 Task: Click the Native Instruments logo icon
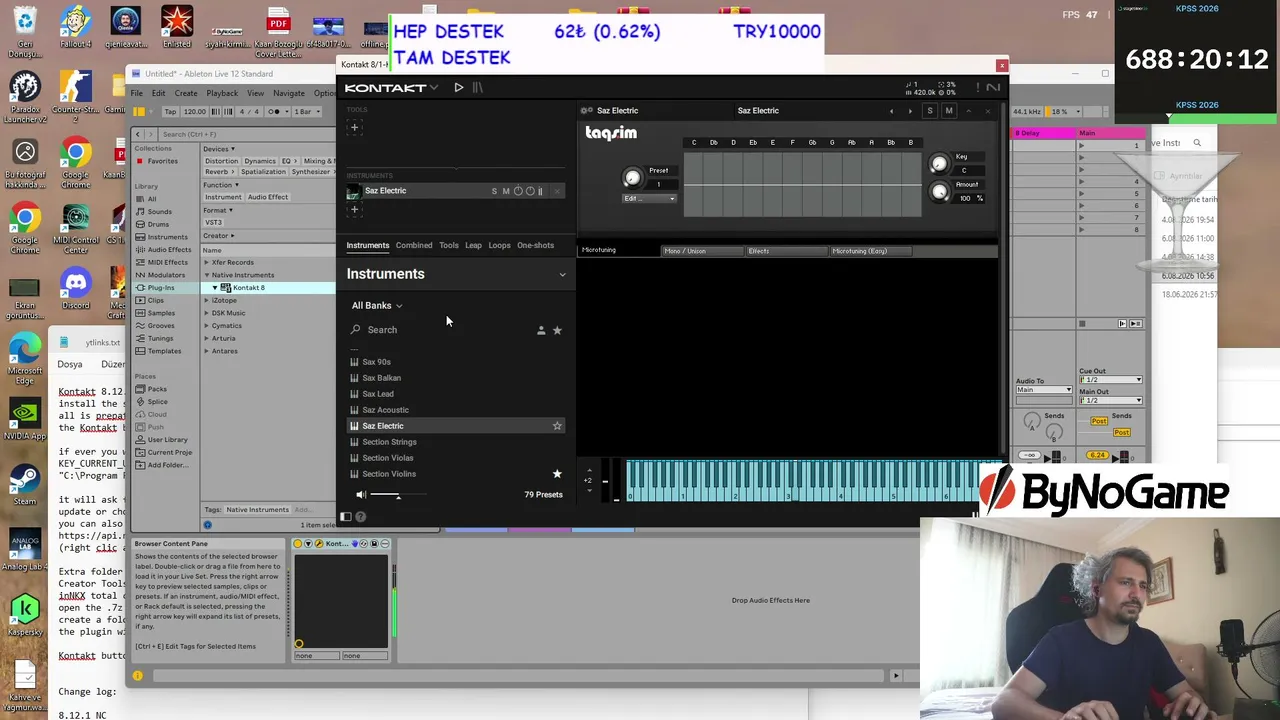tap(992, 88)
